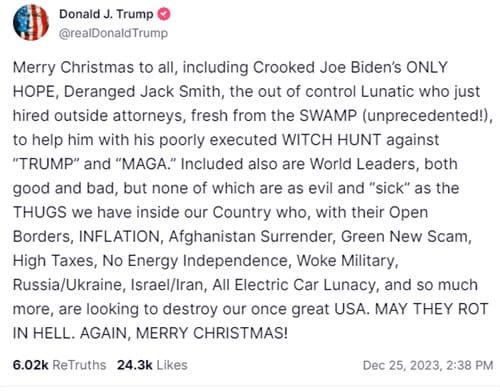
Task: Click 'Israel/Iran' in the post text
Action: [x=167, y=285]
